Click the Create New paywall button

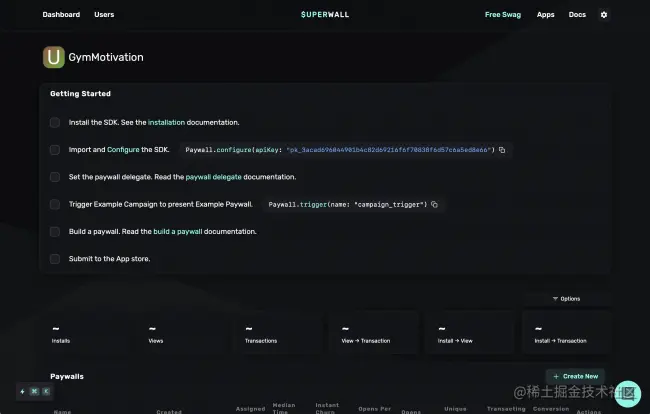(x=575, y=376)
